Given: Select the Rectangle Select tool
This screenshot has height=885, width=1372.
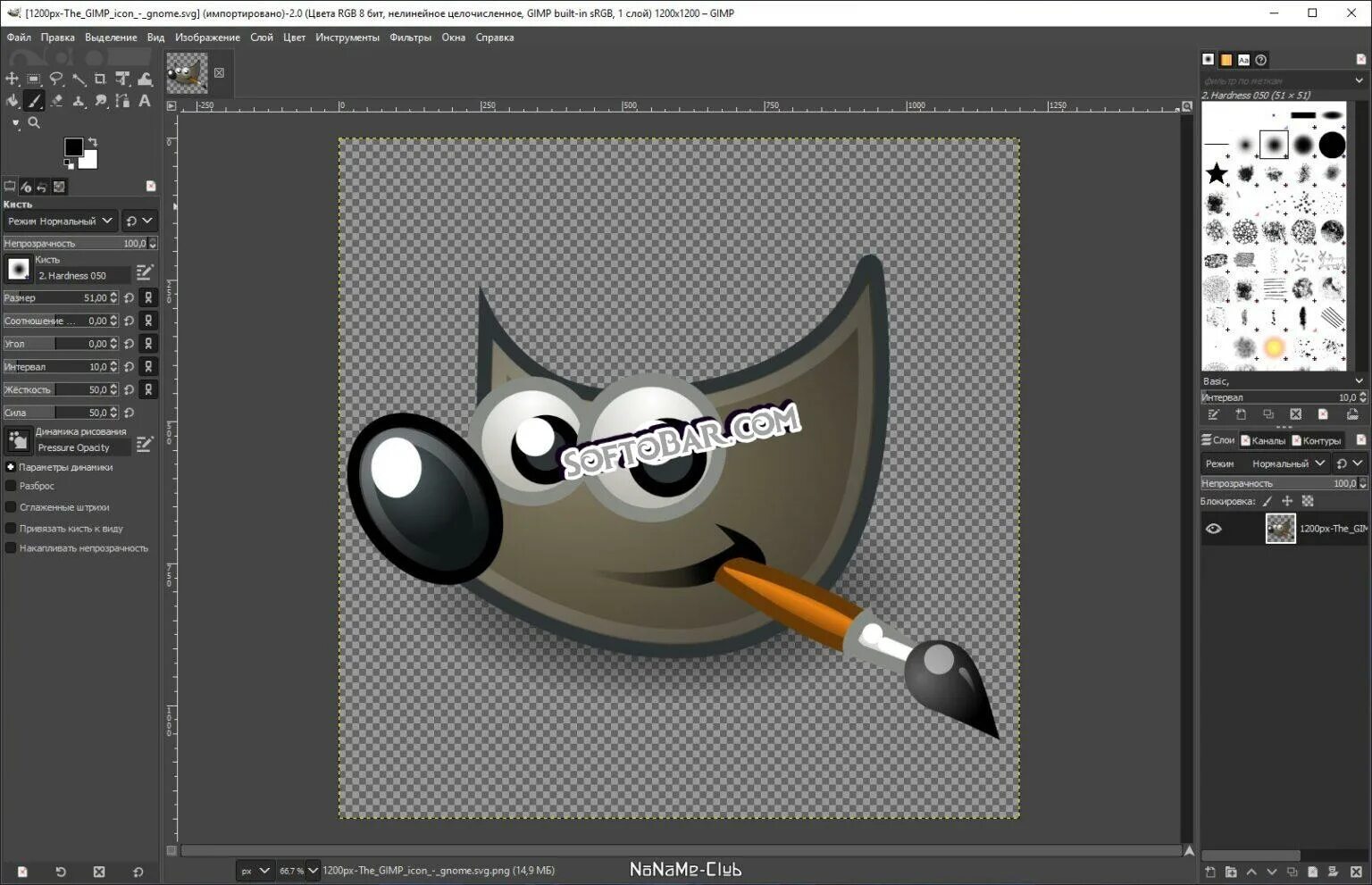Looking at the screenshot, I should point(34,79).
